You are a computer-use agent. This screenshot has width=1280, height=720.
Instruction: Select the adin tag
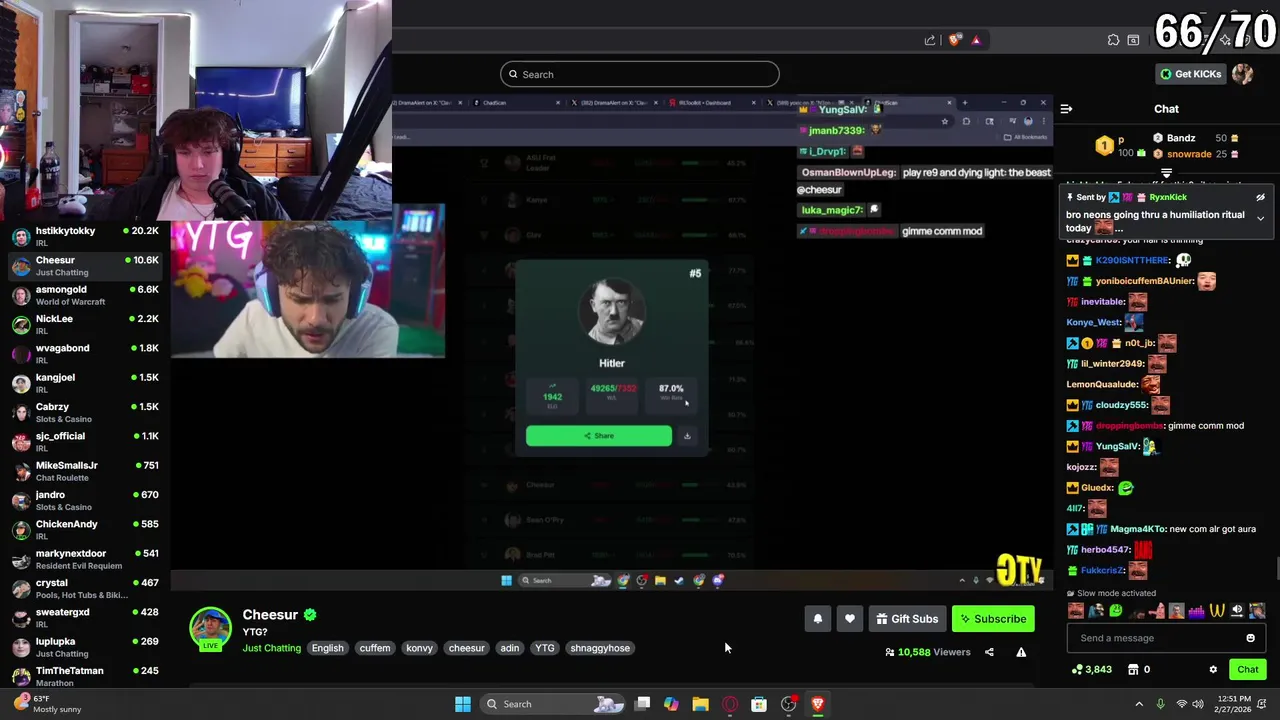tap(510, 648)
